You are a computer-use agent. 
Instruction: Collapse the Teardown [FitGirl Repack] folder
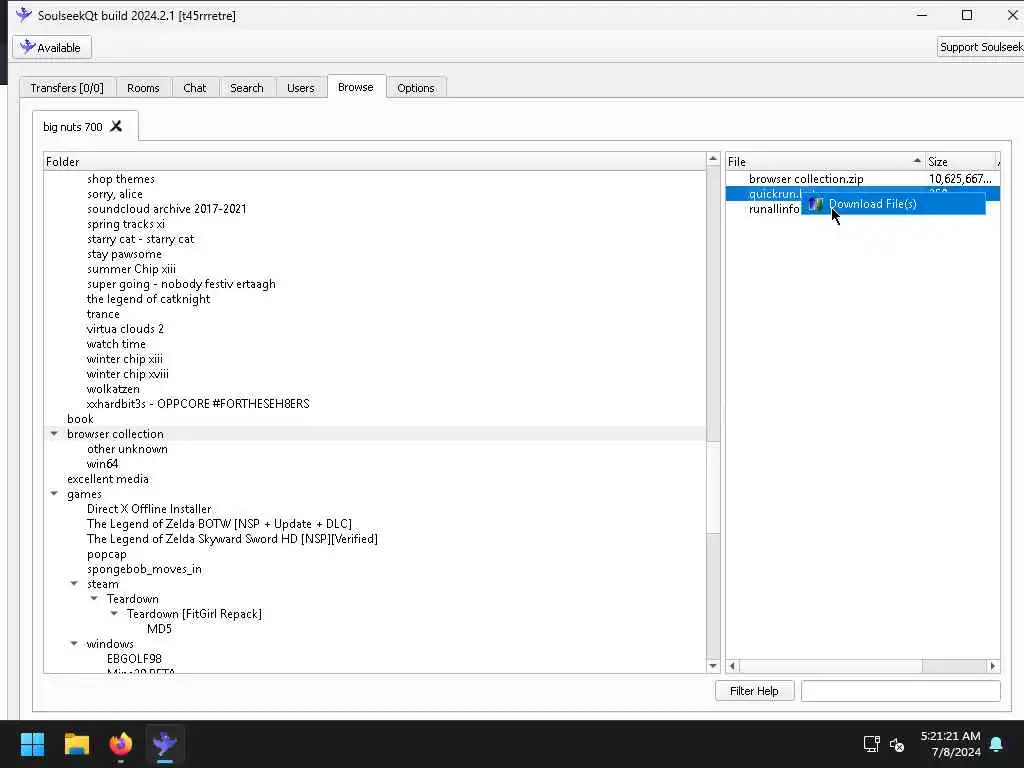[x=114, y=614]
